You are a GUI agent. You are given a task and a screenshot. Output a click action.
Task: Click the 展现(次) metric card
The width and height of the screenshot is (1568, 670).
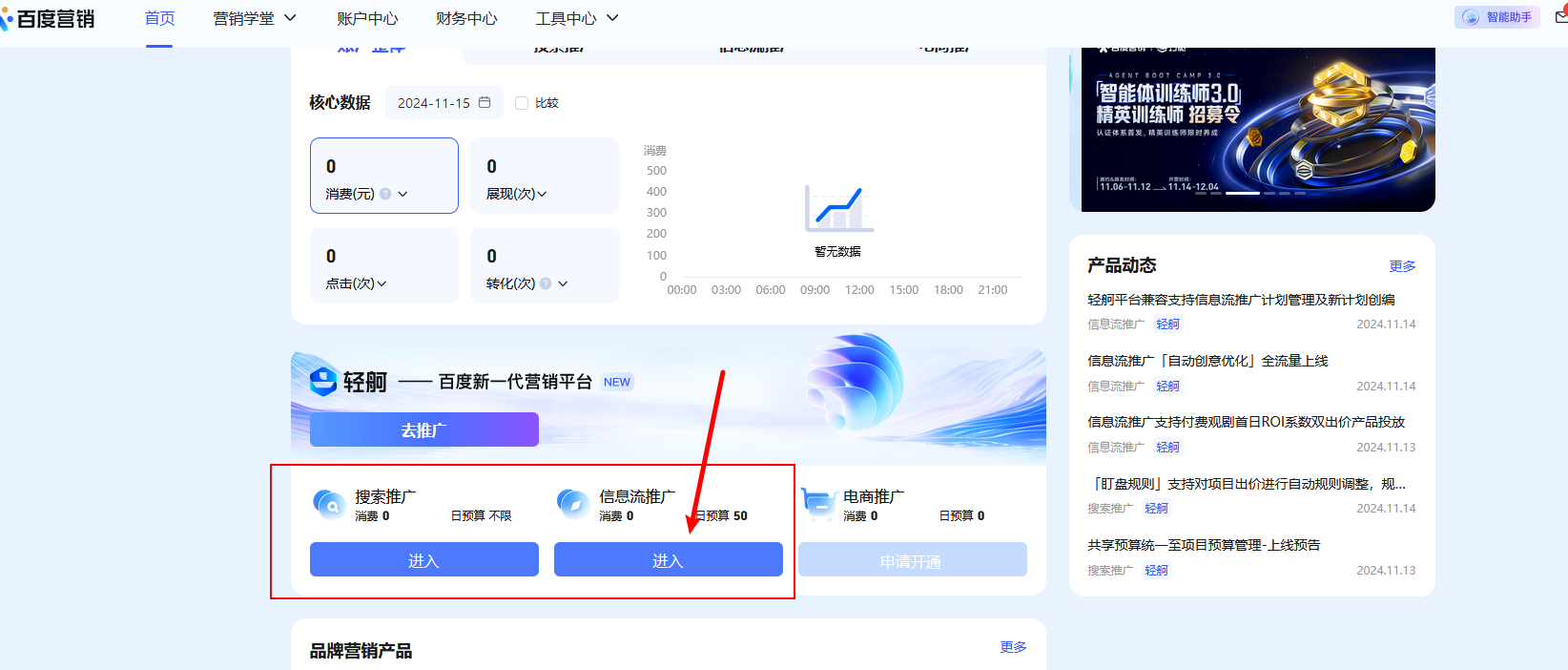545,176
